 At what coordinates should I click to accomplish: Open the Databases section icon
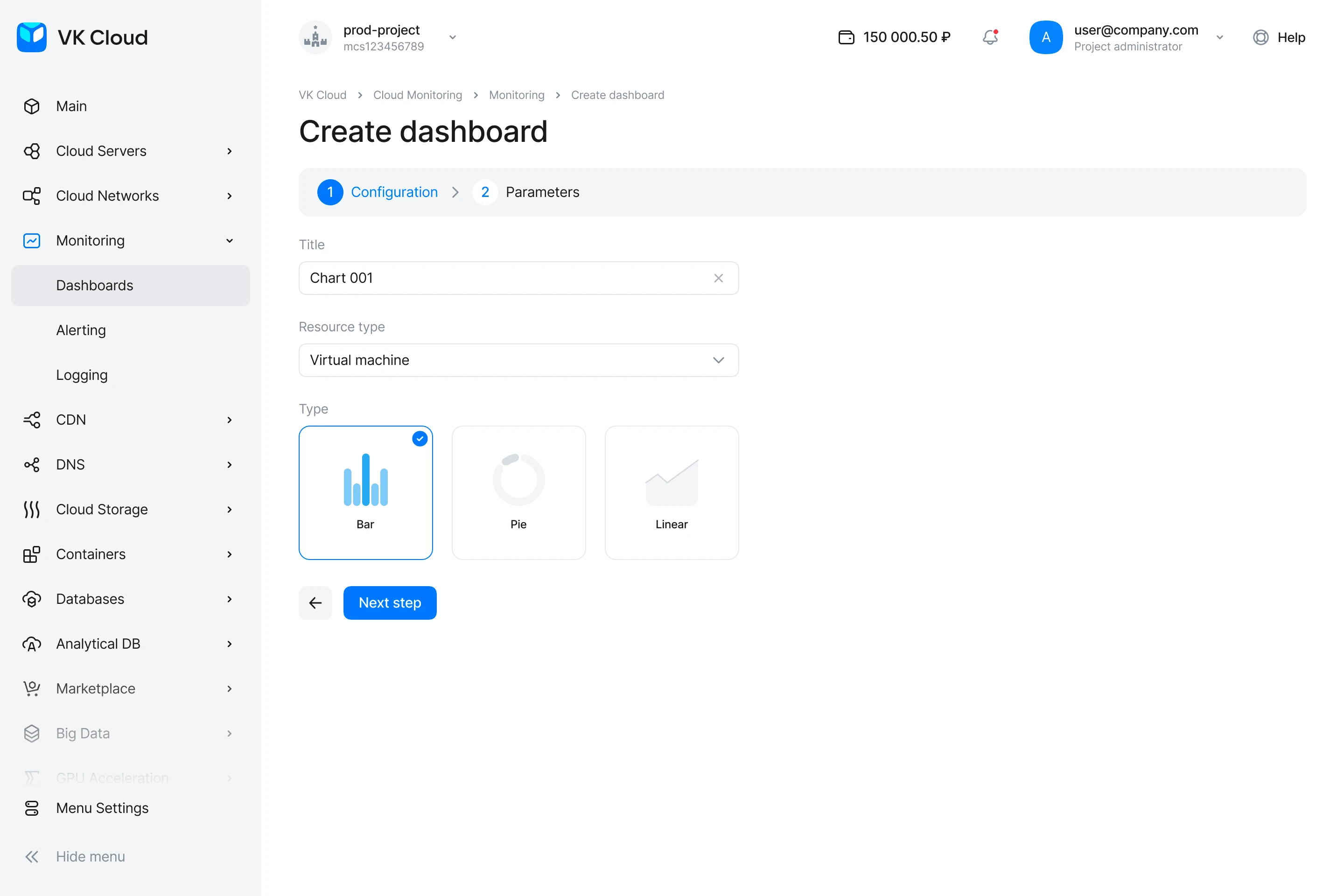(x=31, y=599)
